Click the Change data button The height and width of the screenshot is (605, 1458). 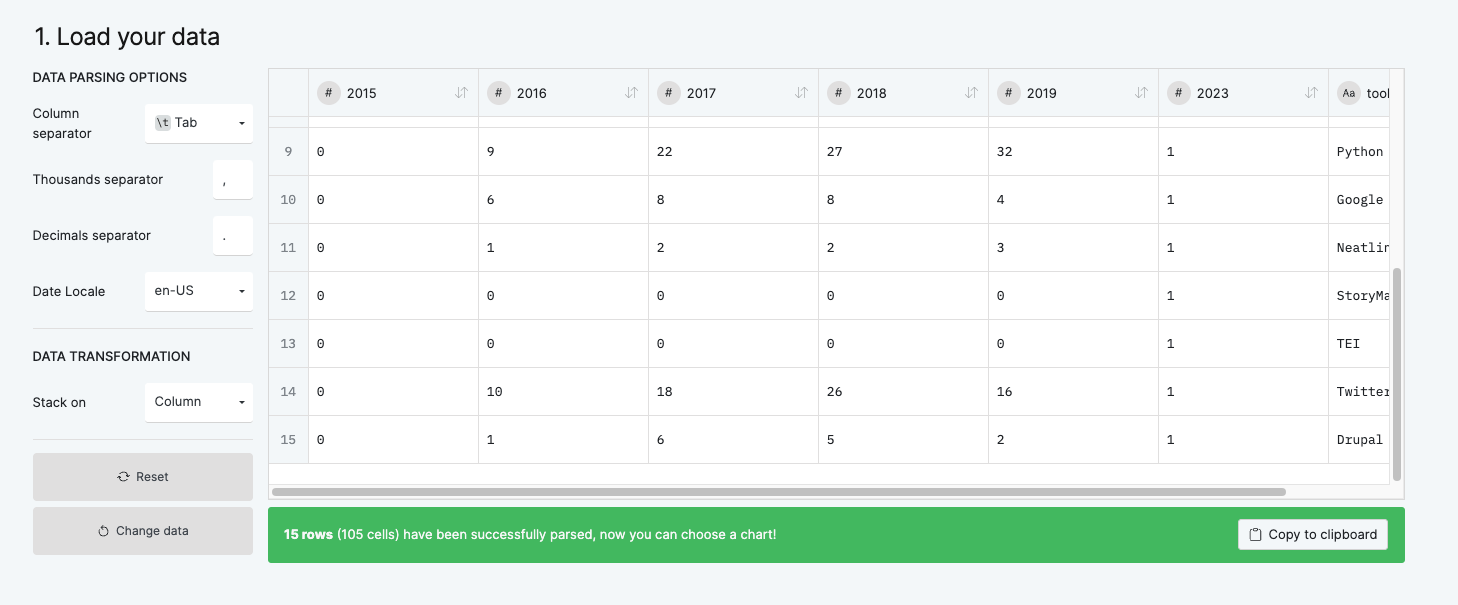[x=142, y=531]
